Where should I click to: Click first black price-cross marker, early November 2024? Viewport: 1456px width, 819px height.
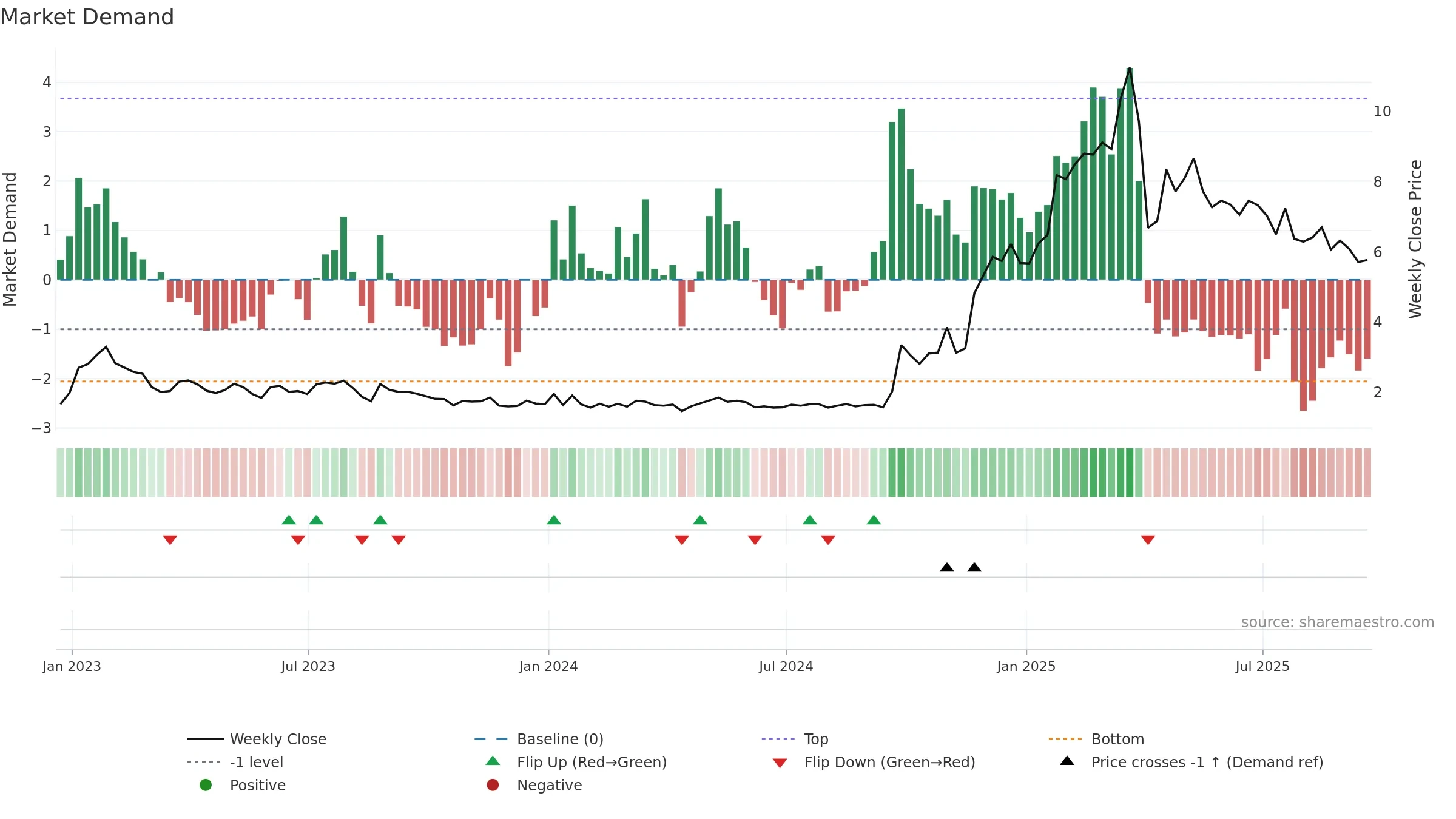[x=947, y=567]
